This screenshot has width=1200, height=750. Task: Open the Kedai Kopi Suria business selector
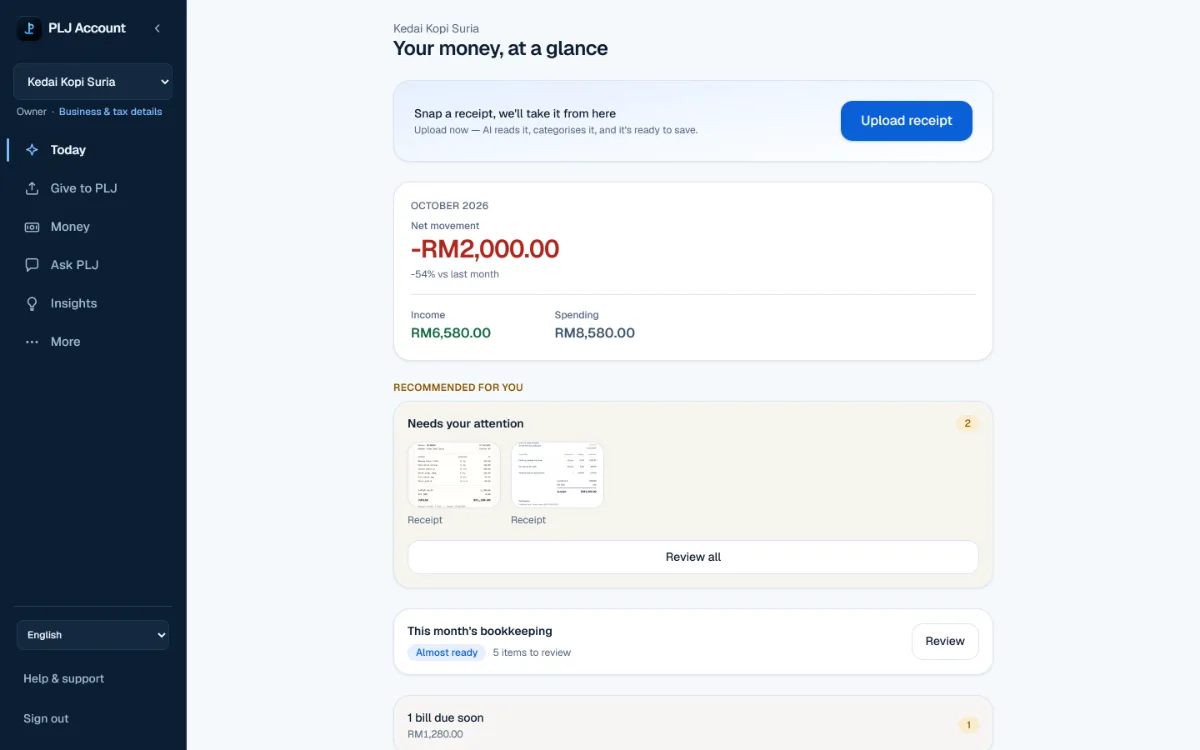tap(93, 82)
